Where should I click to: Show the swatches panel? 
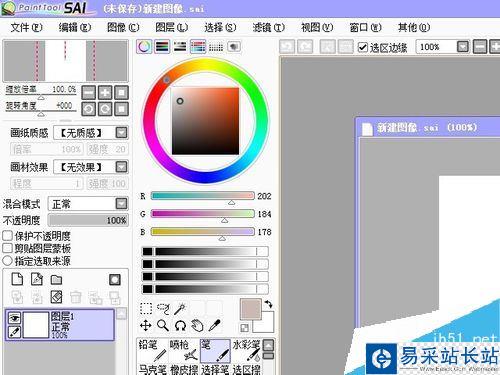[x=216, y=47]
